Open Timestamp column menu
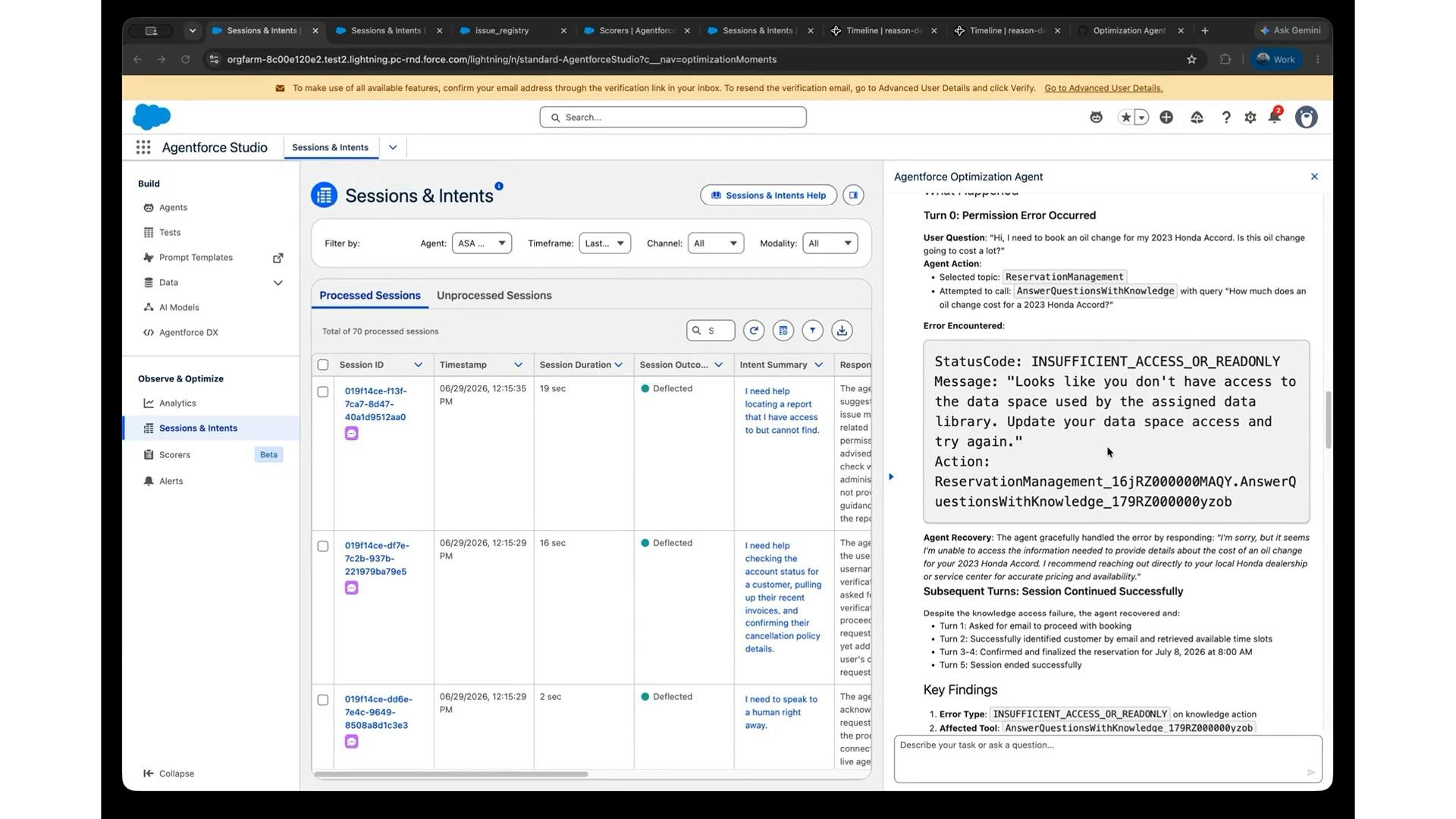1456x819 pixels. pyautogui.click(x=518, y=365)
